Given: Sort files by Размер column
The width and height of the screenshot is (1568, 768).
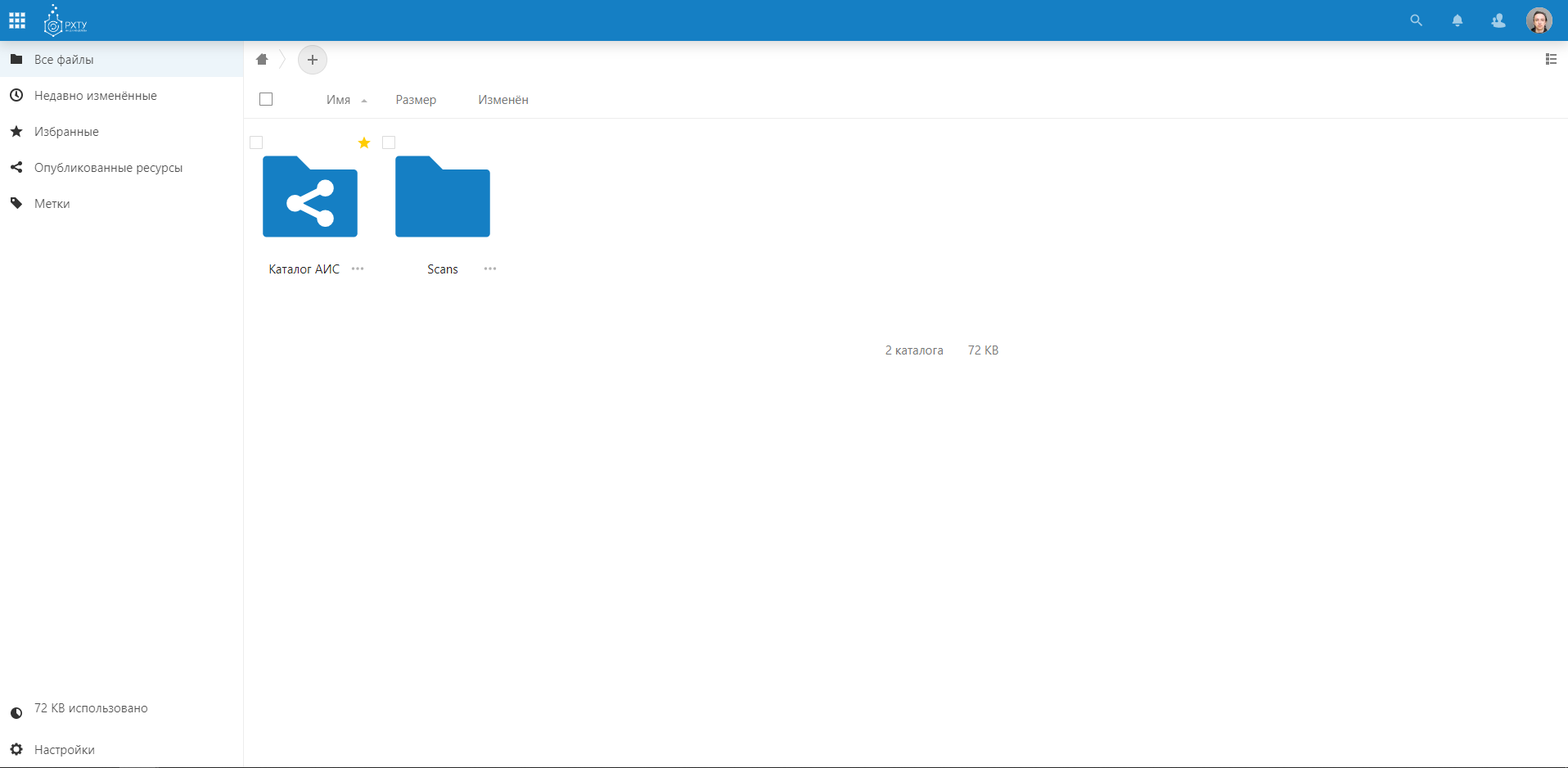Looking at the screenshot, I should 416,100.
